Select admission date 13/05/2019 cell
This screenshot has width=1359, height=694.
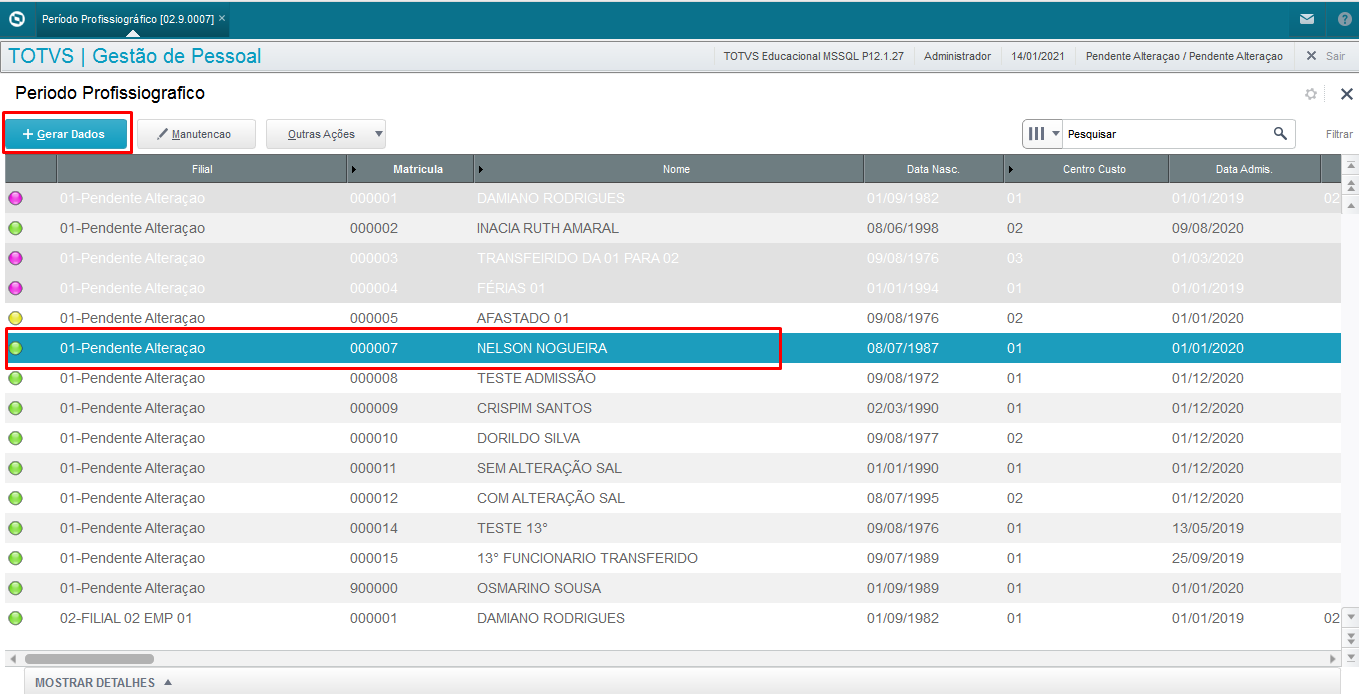click(1208, 528)
